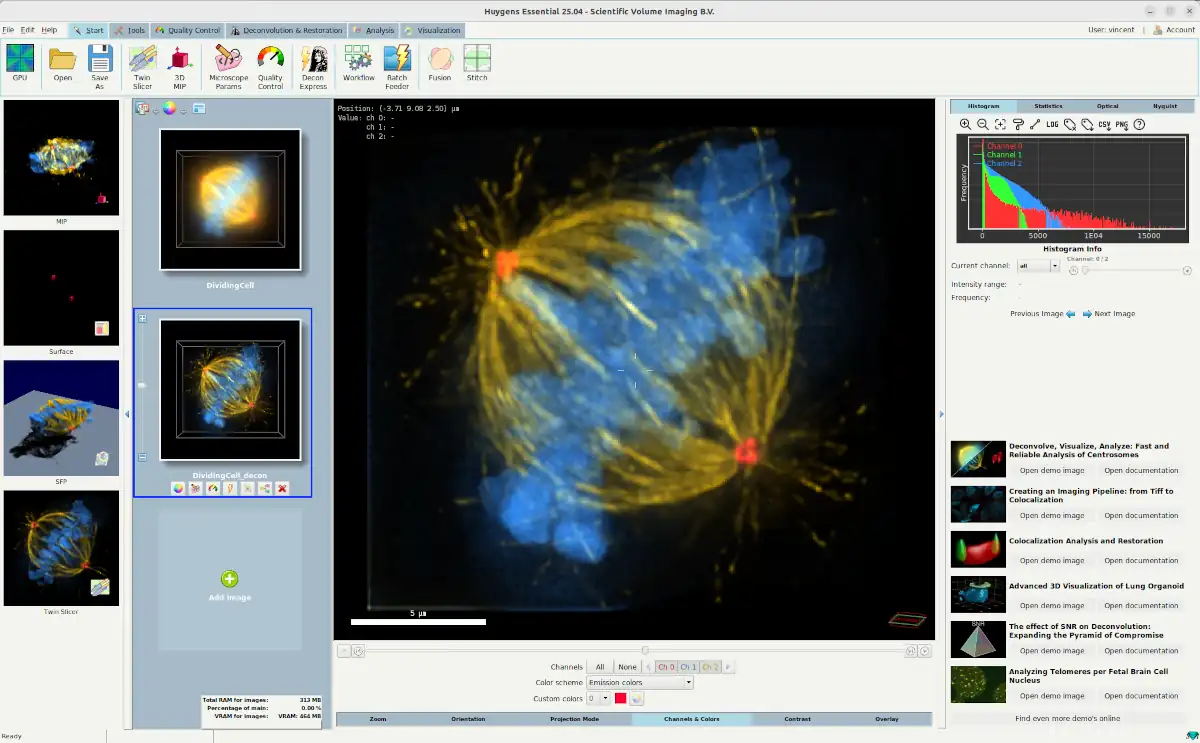The width and height of the screenshot is (1200, 743).
Task: Toggle channel Ch 0 visibility
Action: [666, 667]
